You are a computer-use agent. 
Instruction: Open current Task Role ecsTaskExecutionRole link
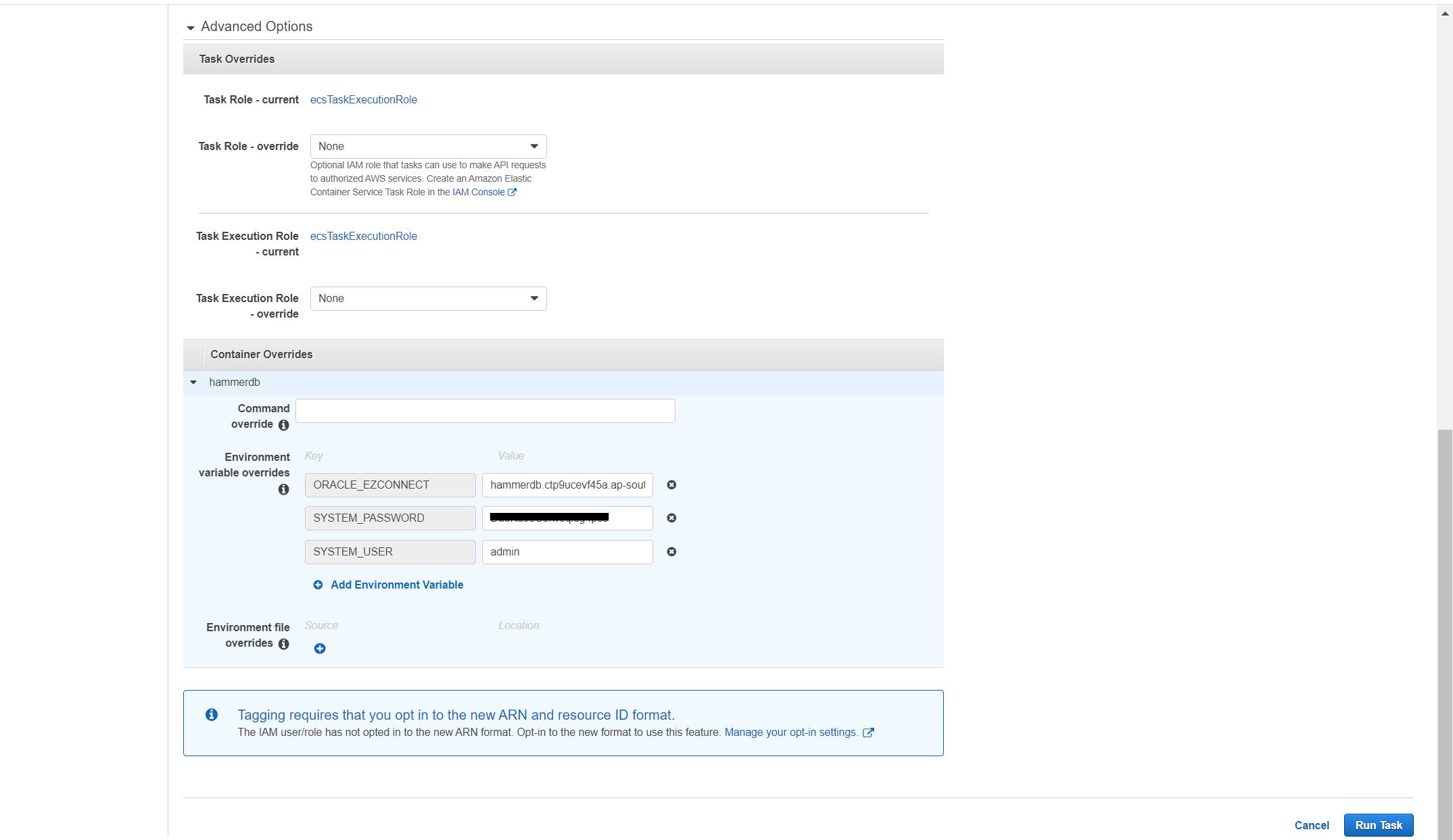tap(363, 100)
